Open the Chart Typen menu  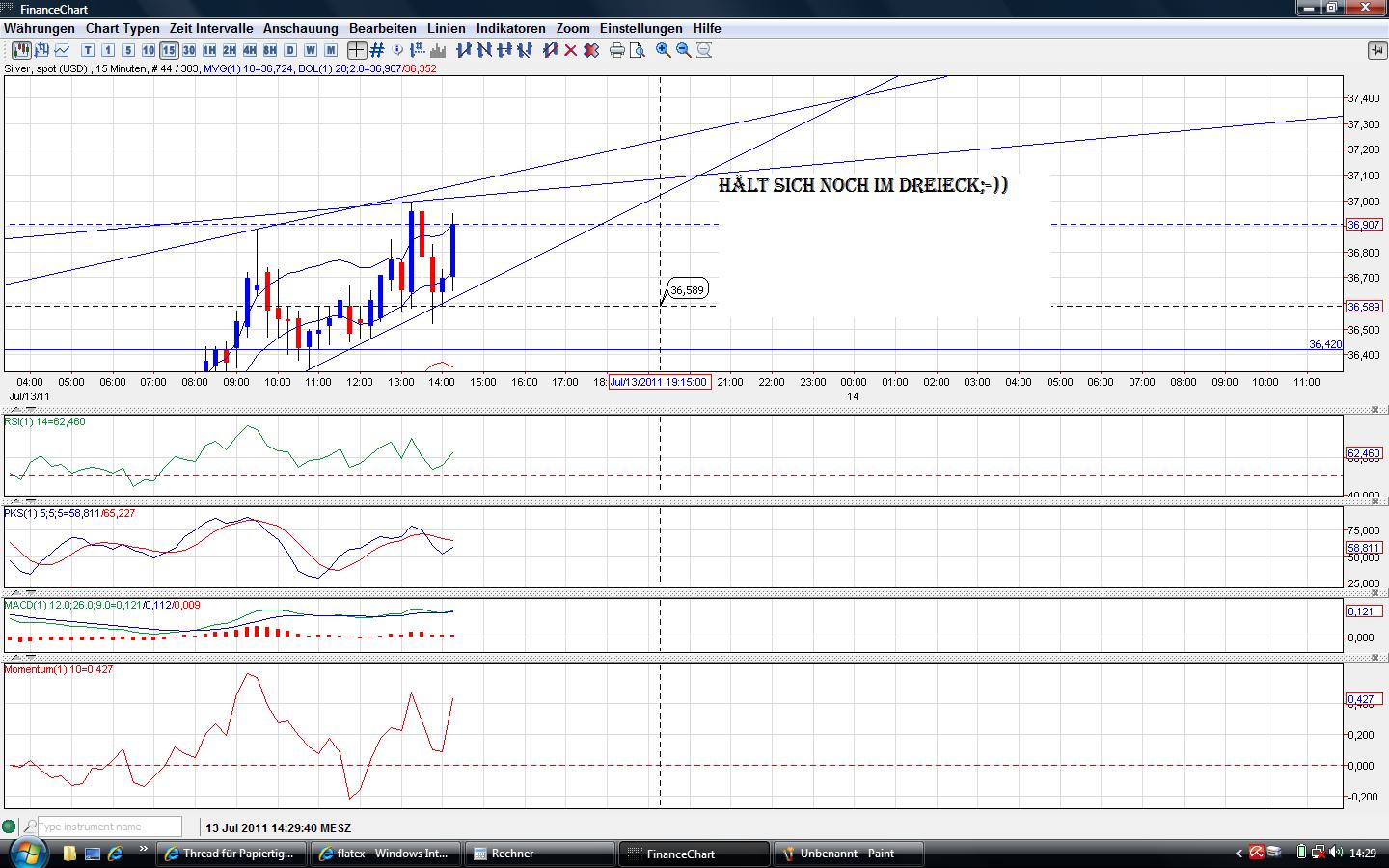[x=123, y=28]
